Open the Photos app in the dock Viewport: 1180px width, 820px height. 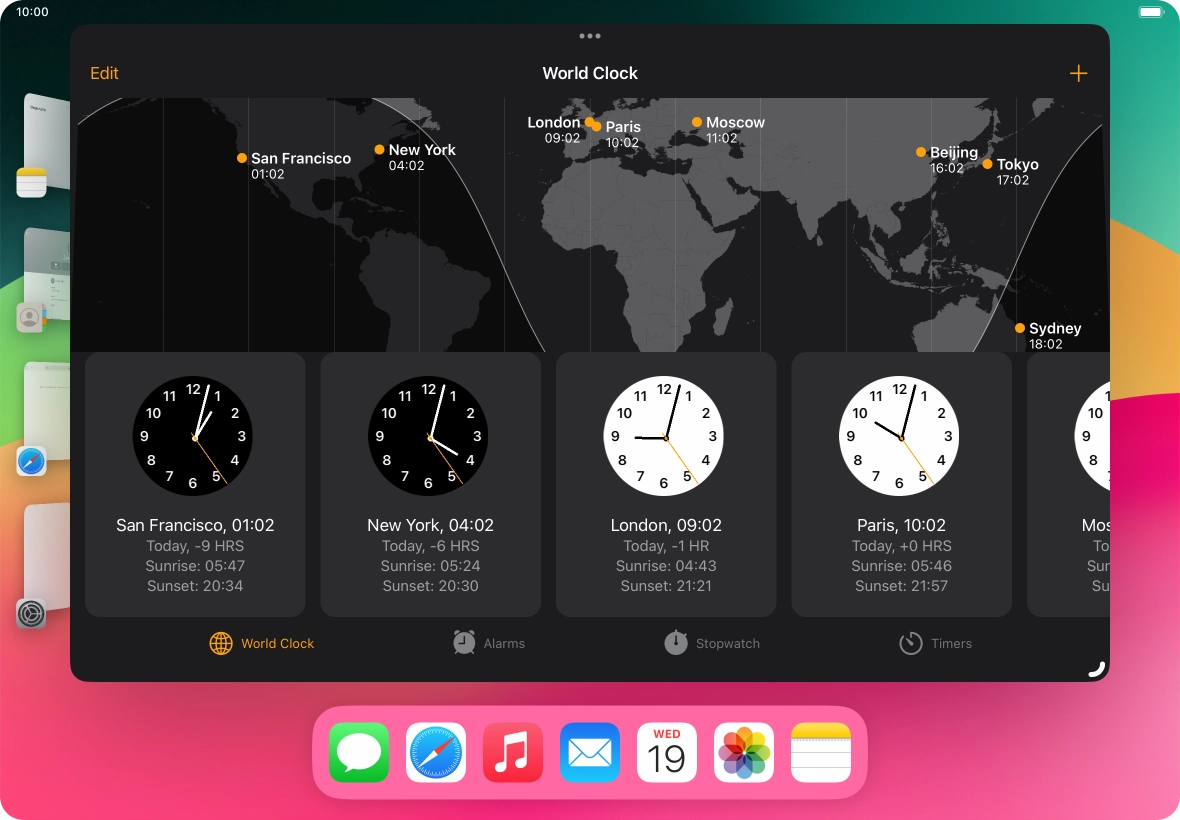(744, 753)
